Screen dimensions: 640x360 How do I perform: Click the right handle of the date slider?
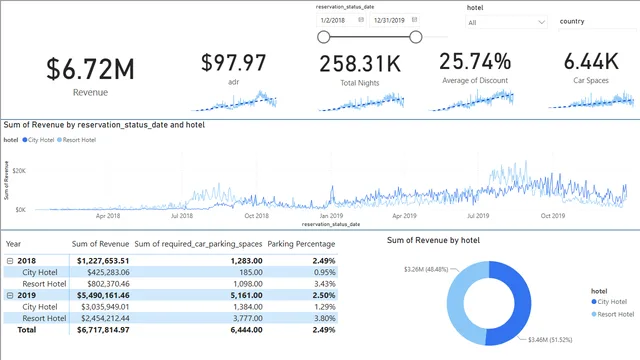click(416, 37)
